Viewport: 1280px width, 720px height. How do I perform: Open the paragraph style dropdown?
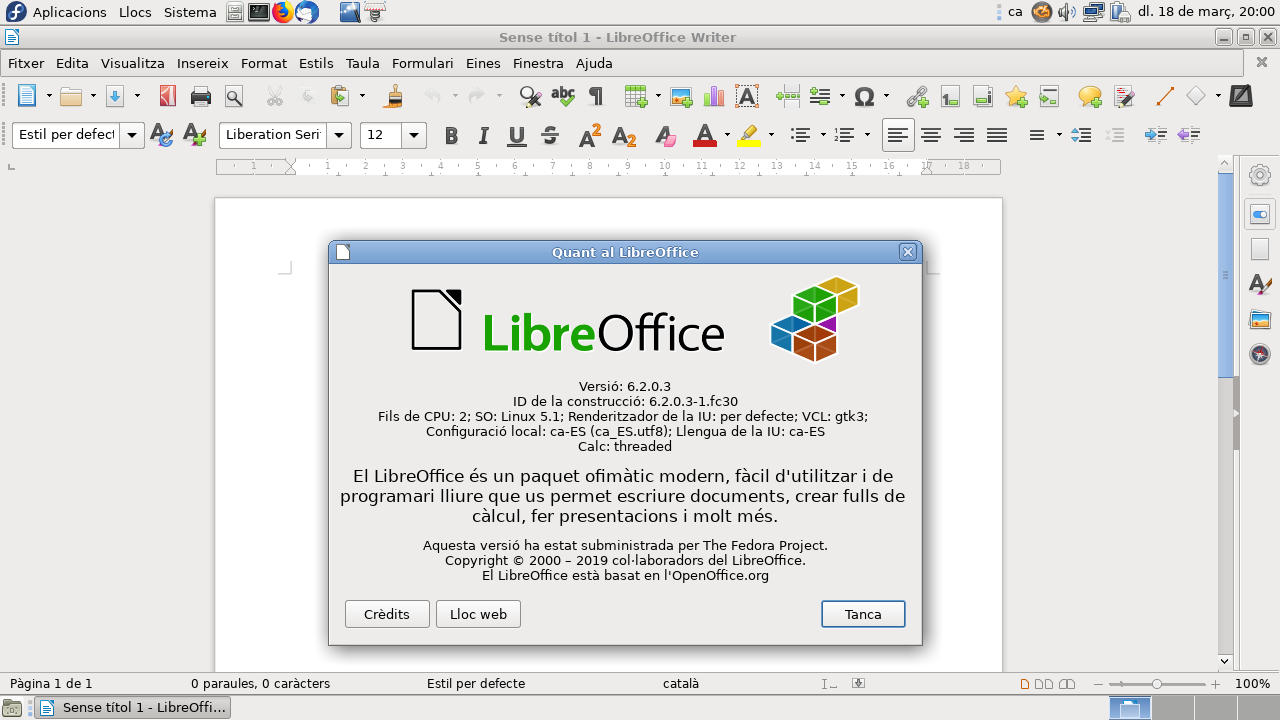pos(132,135)
